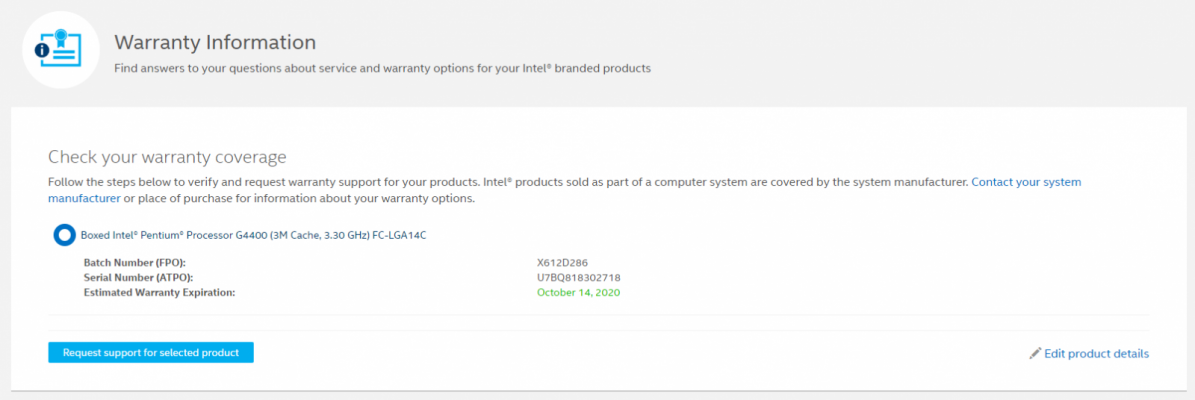Click the Check your warranty coverage heading
Screen dimensions: 1195x400
pyautogui.click(x=167, y=157)
